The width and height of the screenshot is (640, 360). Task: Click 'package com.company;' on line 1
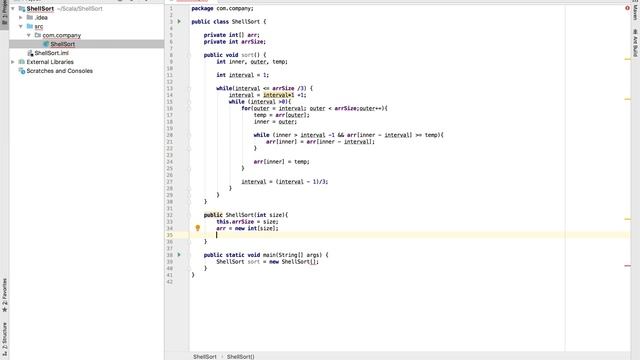[222, 8]
